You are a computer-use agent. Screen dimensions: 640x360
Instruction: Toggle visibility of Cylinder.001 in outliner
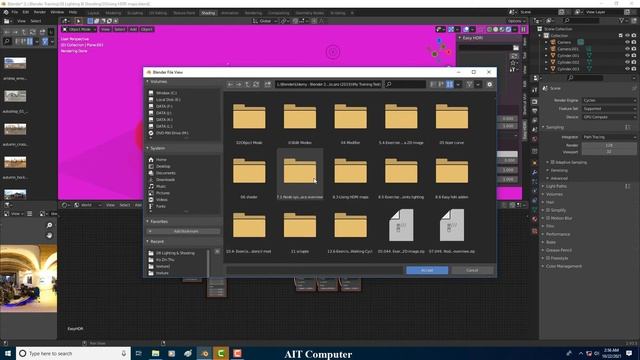[x=627, y=56]
